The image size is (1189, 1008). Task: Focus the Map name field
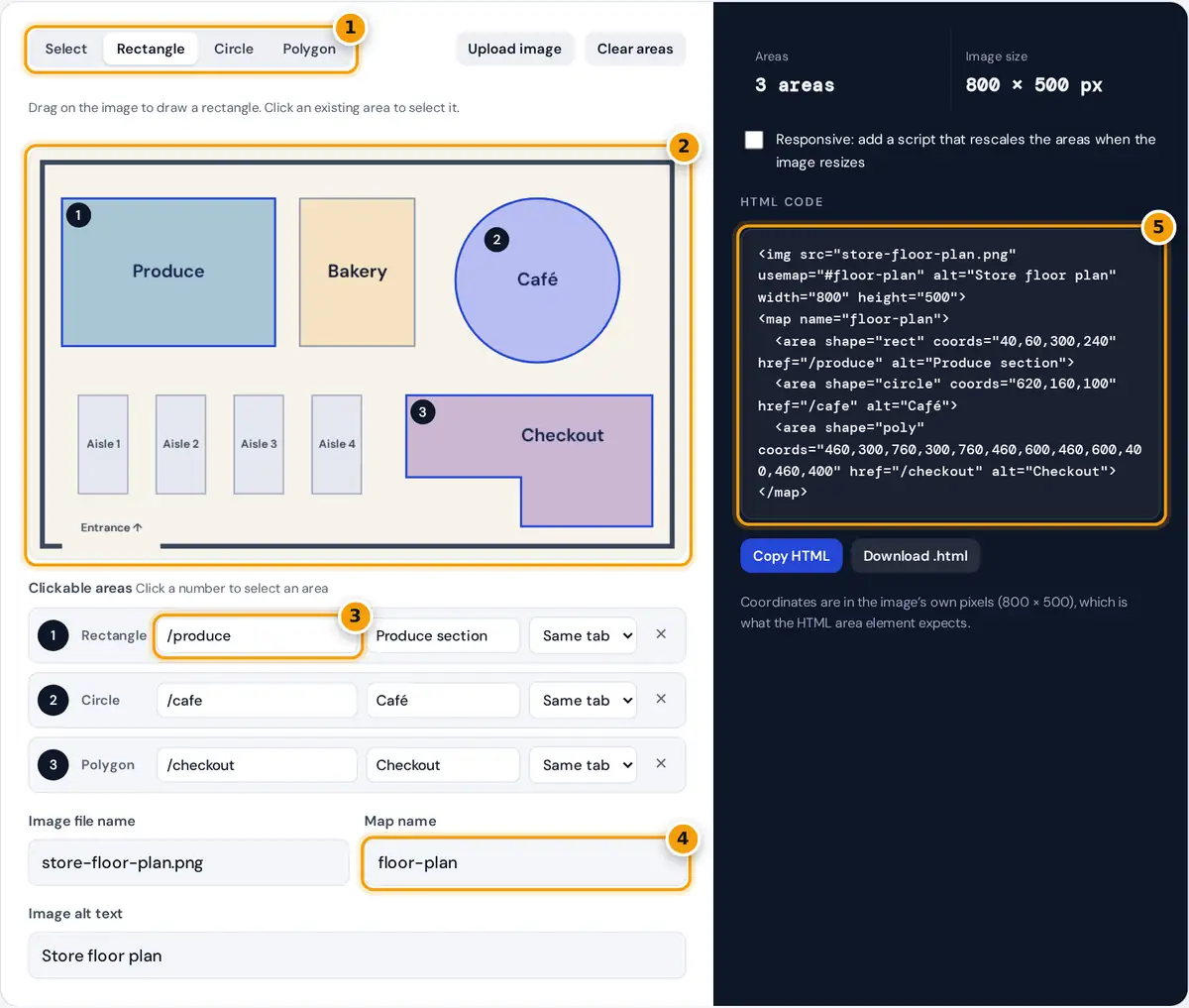tap(525, 862)
